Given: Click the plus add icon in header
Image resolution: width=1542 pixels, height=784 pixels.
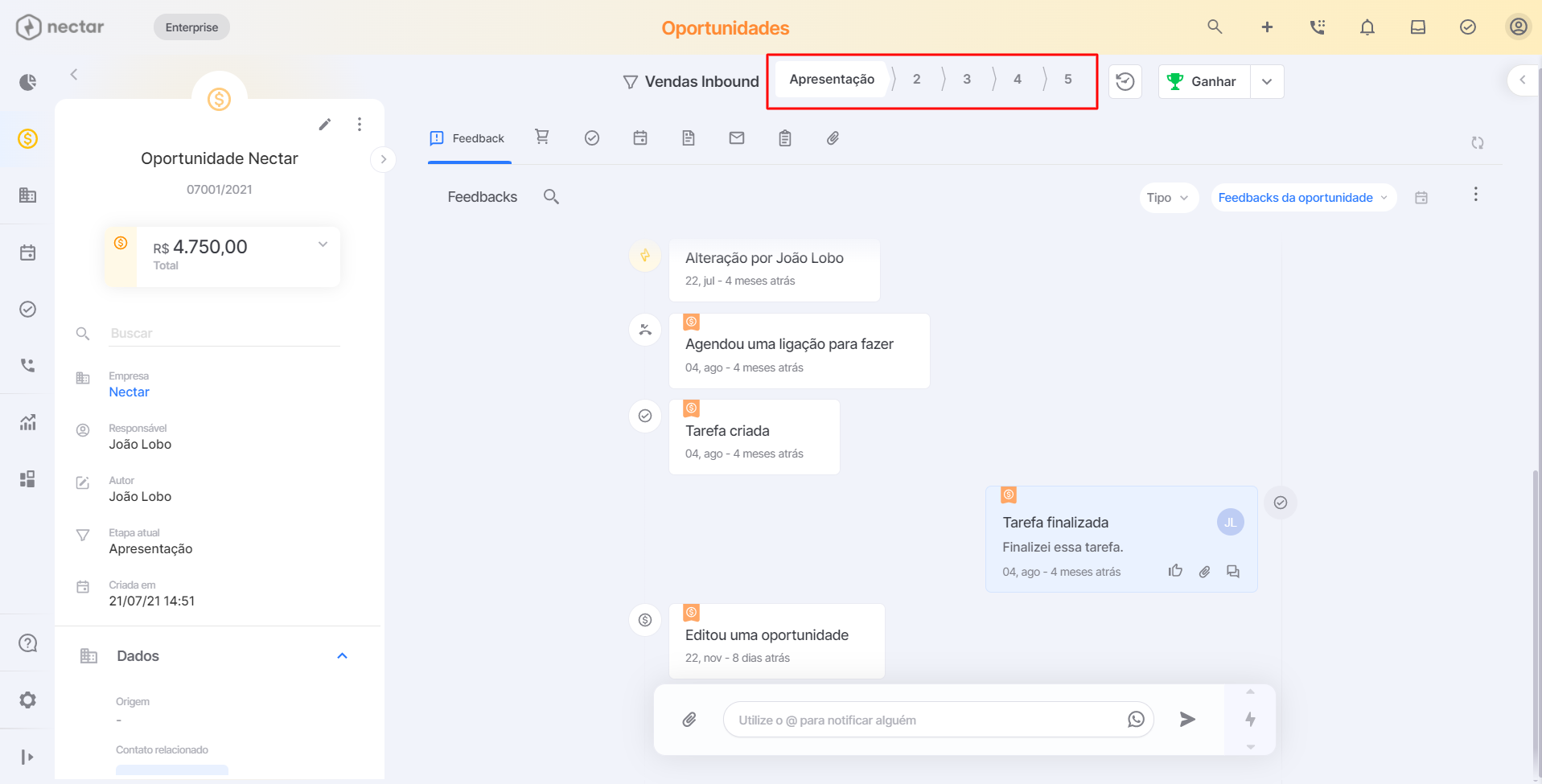Looking at the screenshot, I should tap(1267, 27).
